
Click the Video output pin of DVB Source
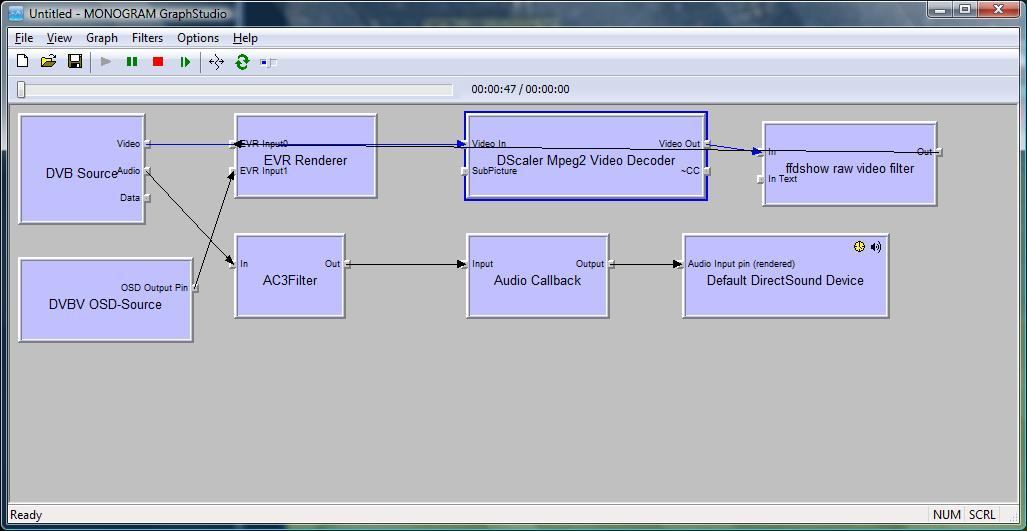(148, 144)
